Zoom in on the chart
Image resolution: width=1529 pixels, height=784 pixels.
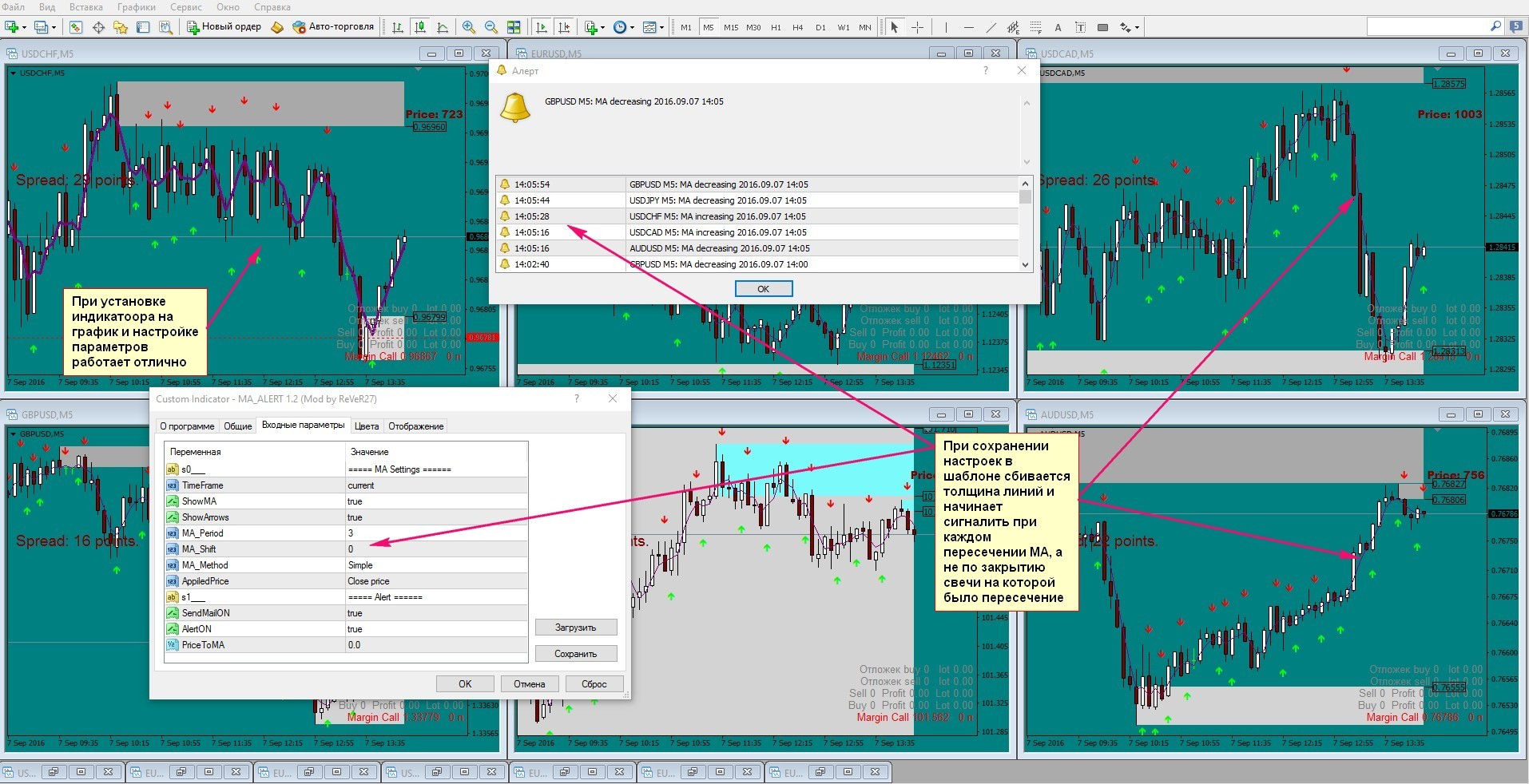[469, 27]
